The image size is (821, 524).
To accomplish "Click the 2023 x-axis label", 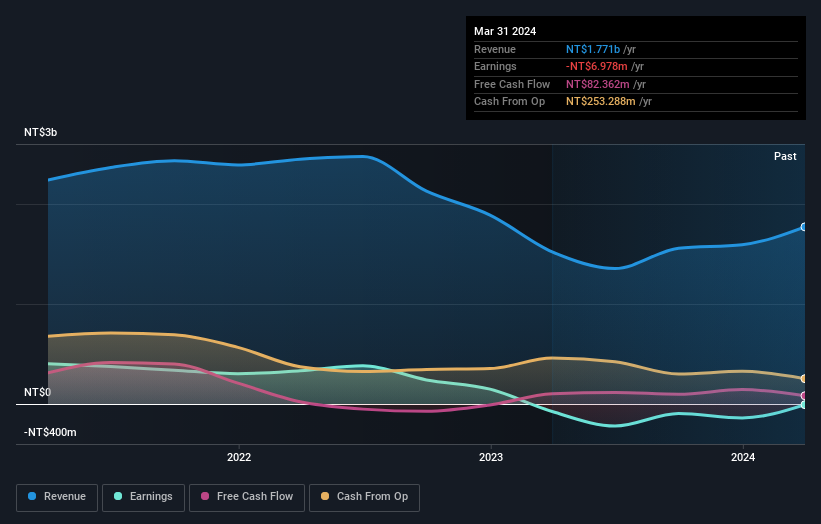I will pyautogui.click(x=491, y=457).
